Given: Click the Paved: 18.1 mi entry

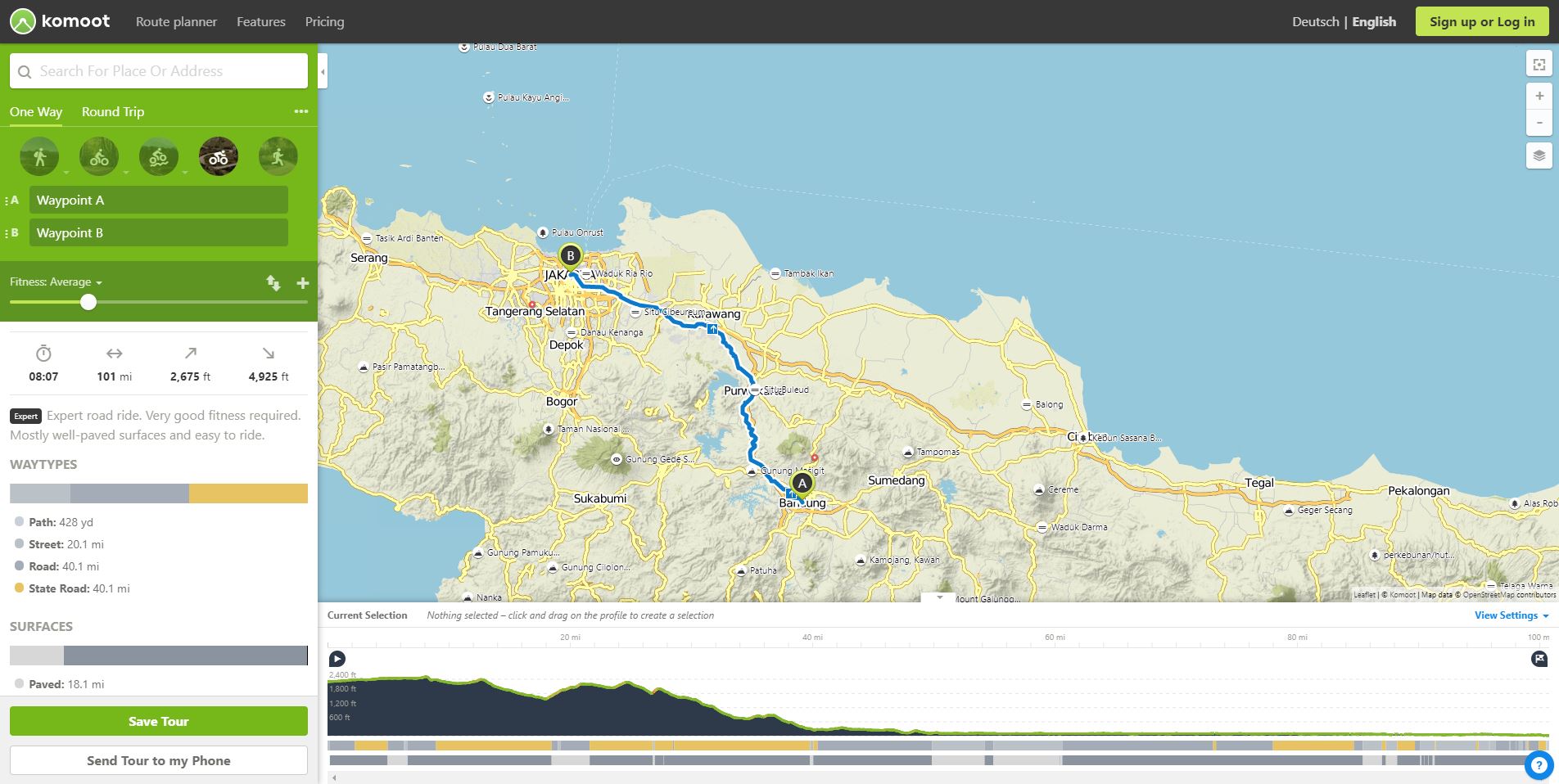Looking at the screenshot, I should [x=59, y=684].
